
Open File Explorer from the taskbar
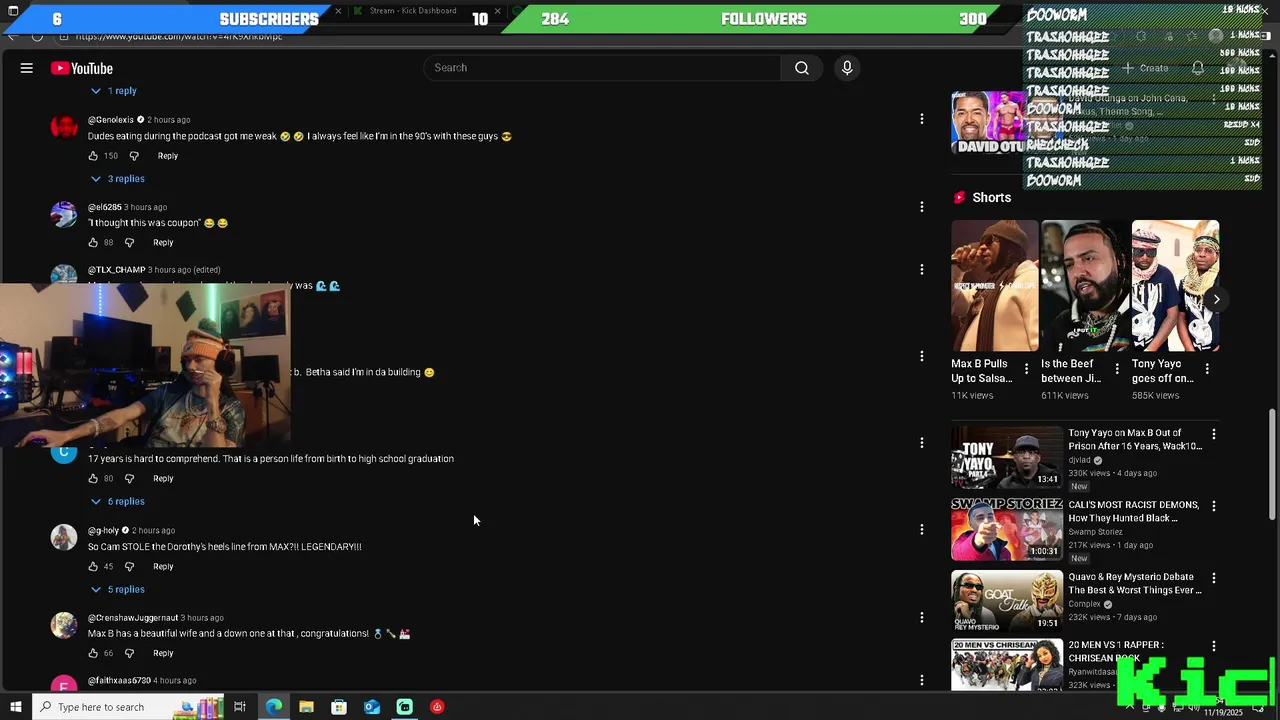click(x=306, y=707)
